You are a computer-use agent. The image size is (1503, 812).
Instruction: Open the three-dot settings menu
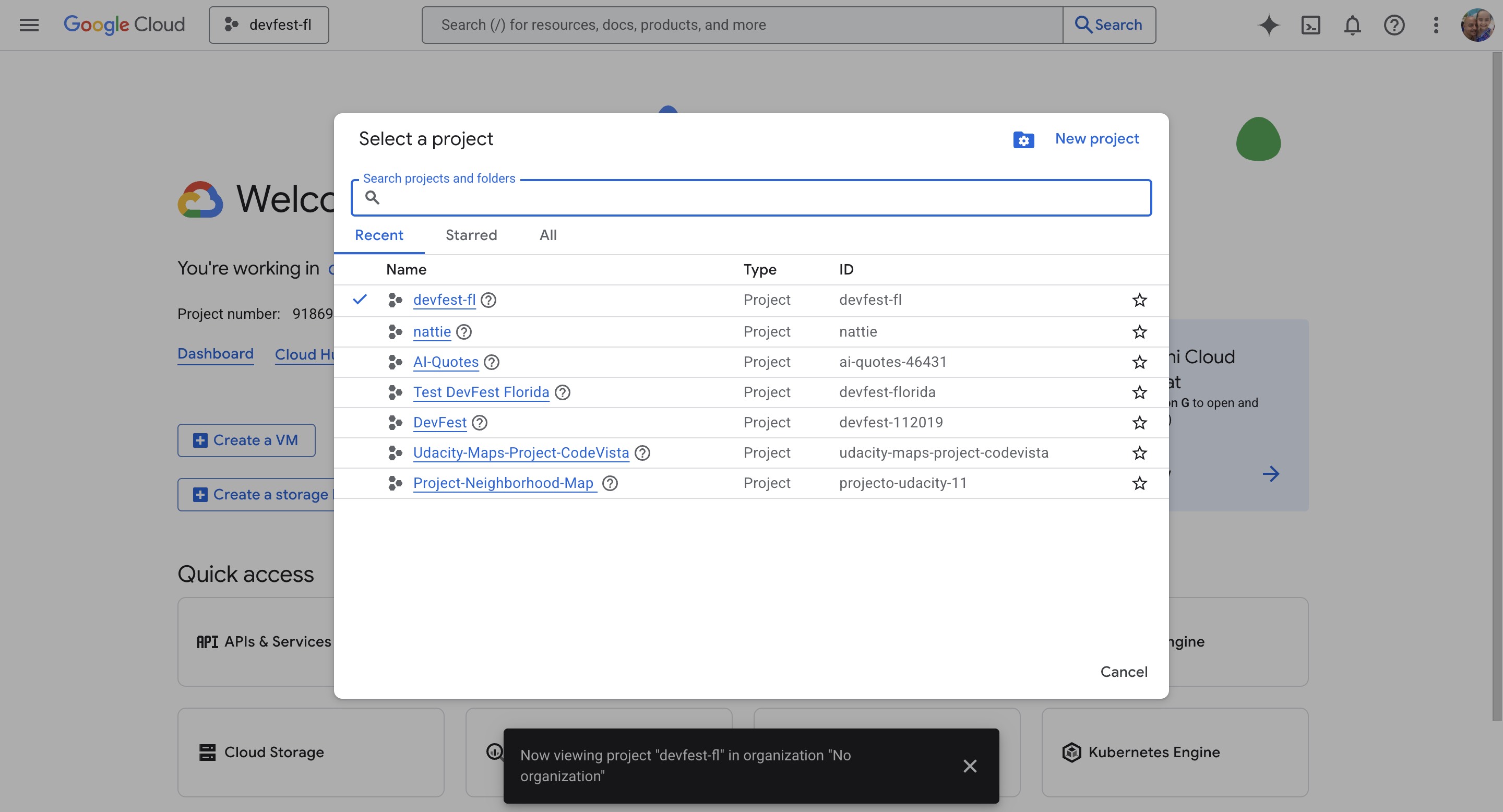pyautogui.click(x=1436, y=25)
